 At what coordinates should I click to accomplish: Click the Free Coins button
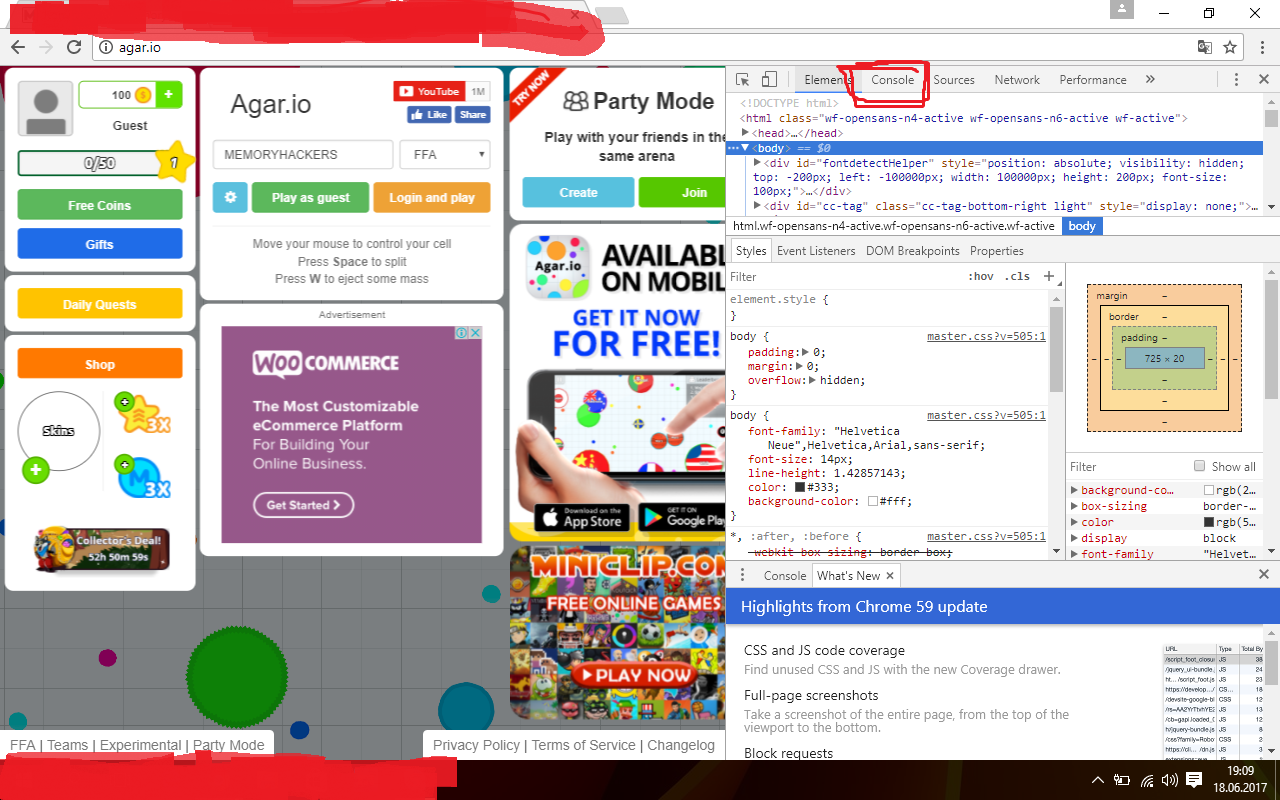click(x=100, y=205)
